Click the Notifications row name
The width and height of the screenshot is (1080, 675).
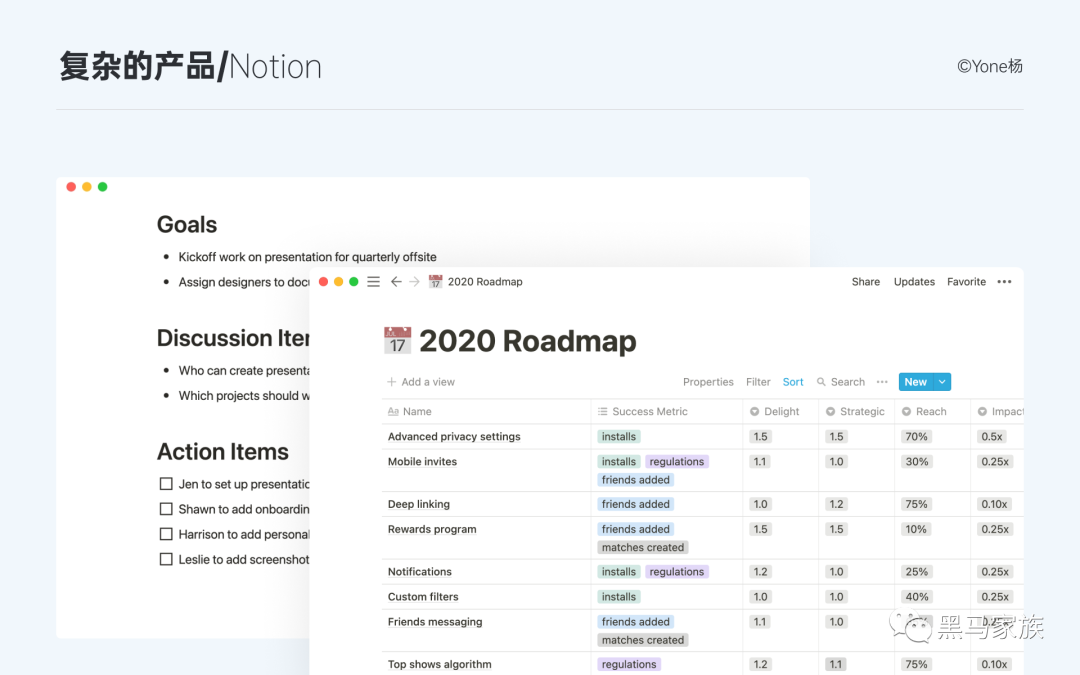pos(419,572)
